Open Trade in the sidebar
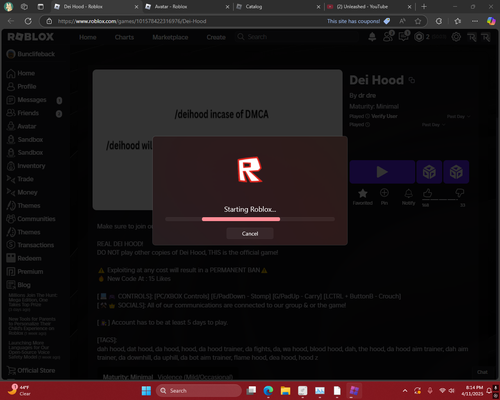The height and width of the screenshot is (400, 500). pyautogui.click(x=20, y=179)
